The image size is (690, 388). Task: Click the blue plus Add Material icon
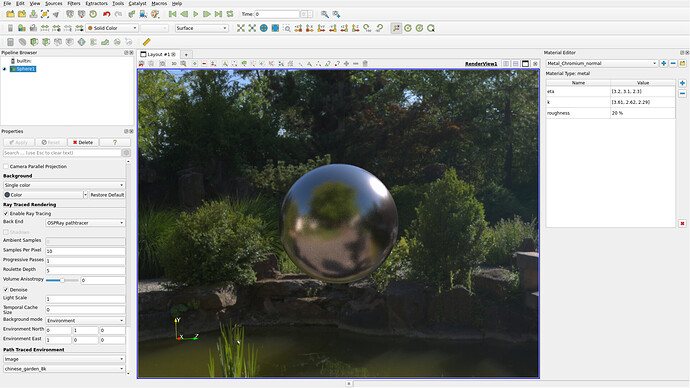pos(664,63)
